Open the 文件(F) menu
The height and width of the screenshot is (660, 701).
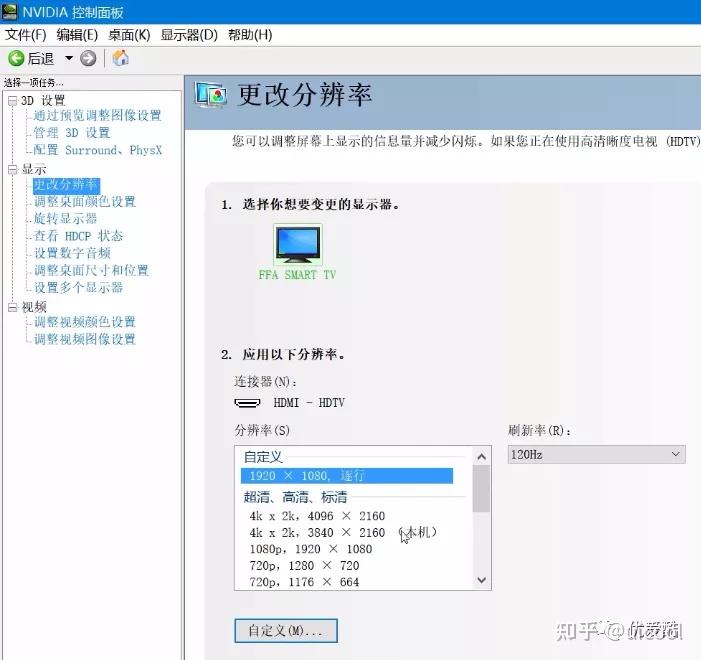tap(25, 35)
